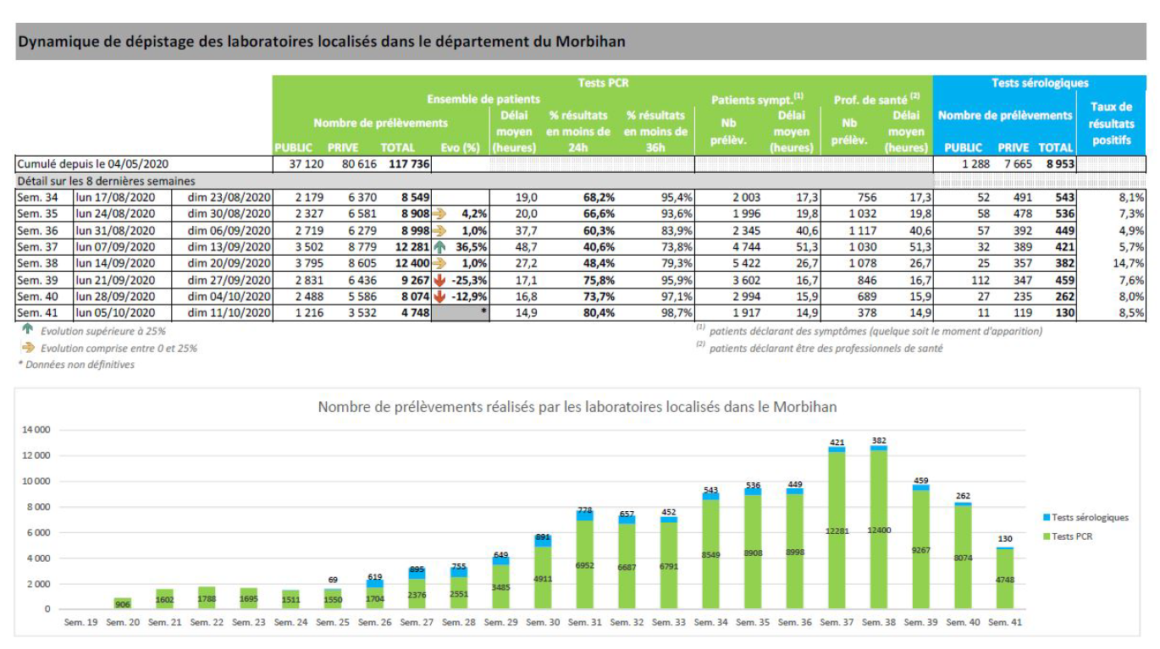Click the orange right arrow in Sem. 35 row
Viewport: 1160px width, 649px height.
[439, 214]
